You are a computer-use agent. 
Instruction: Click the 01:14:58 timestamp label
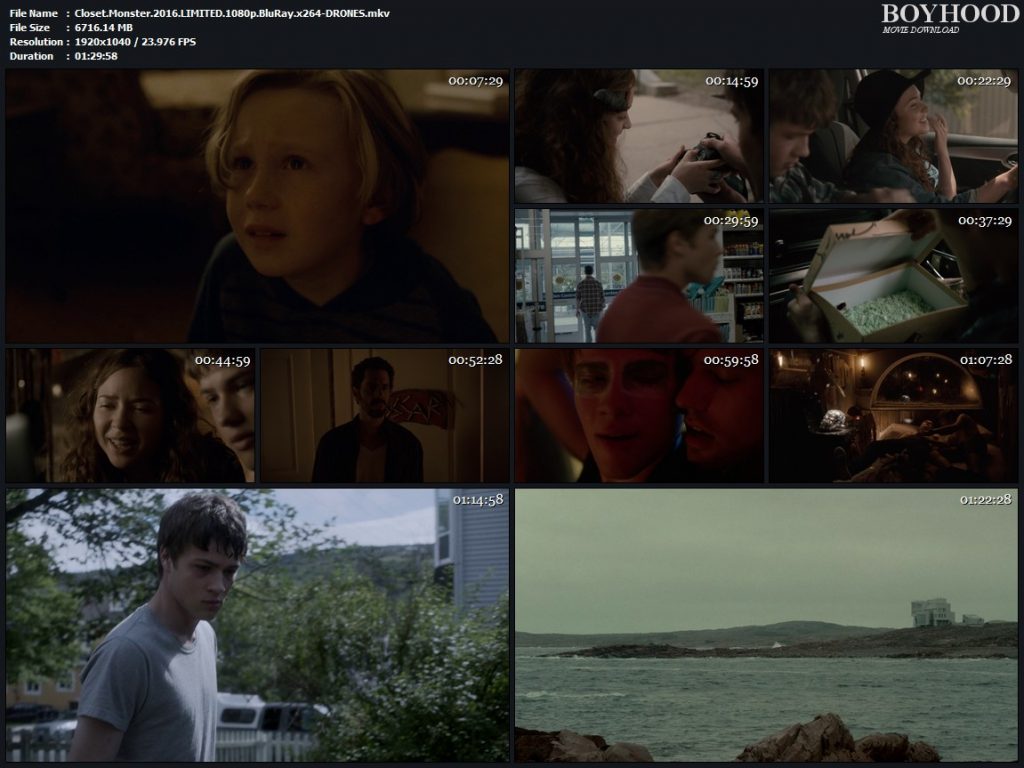pyautogui.click(x=477, y=499)
